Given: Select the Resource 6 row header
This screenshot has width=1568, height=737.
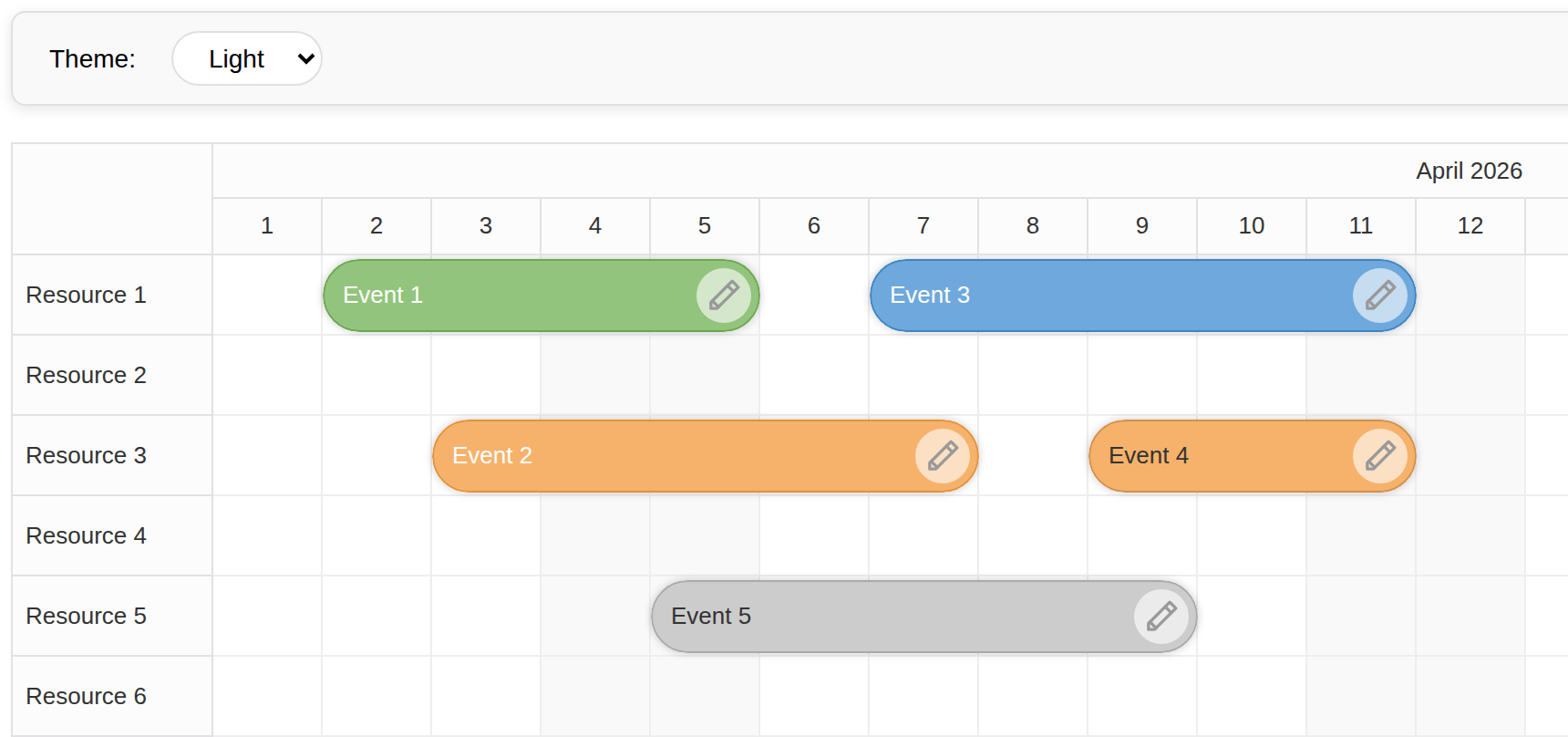Looking at the screenshot, I should 86,696.
